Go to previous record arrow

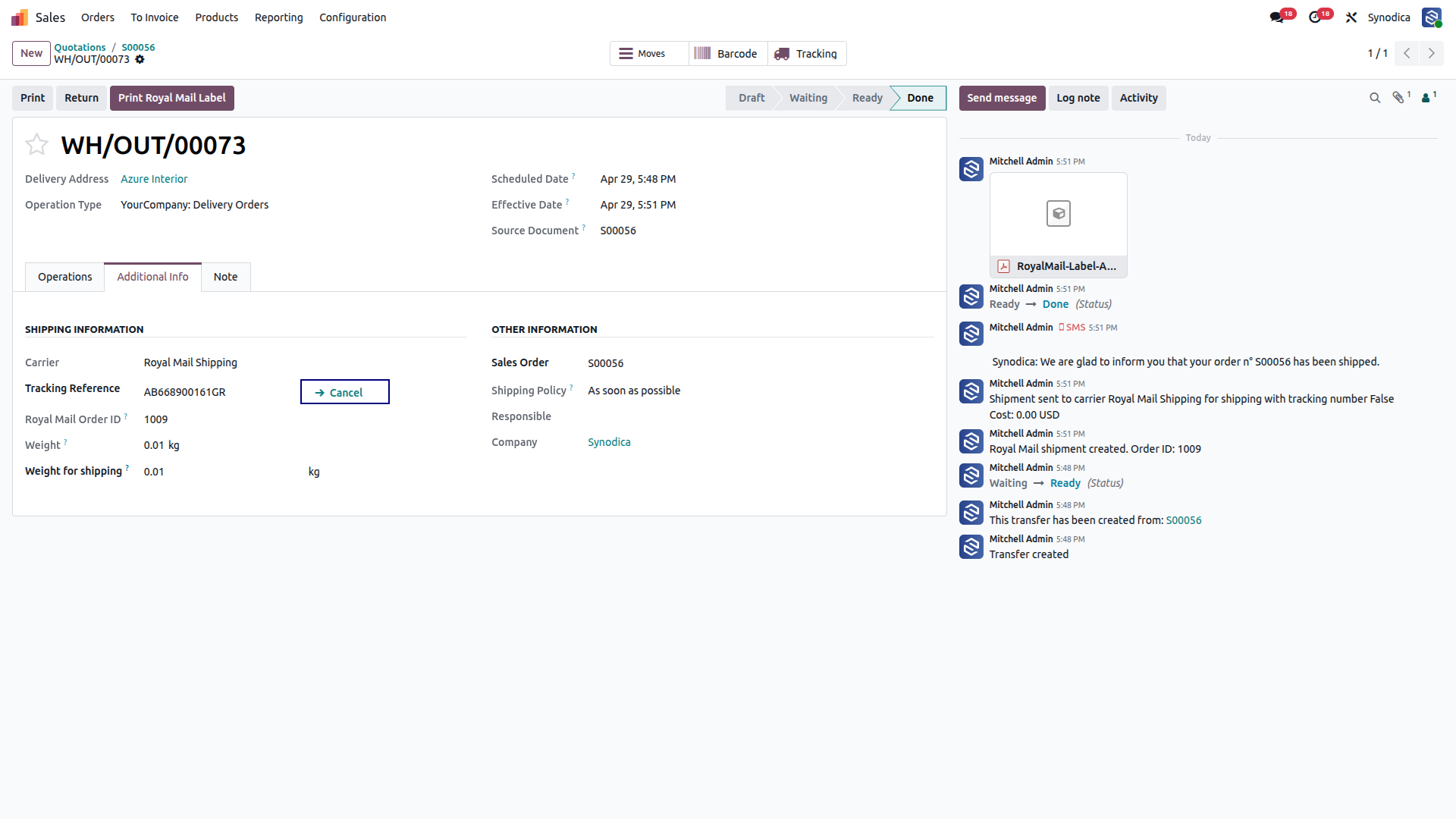[x=1407, y=53]
